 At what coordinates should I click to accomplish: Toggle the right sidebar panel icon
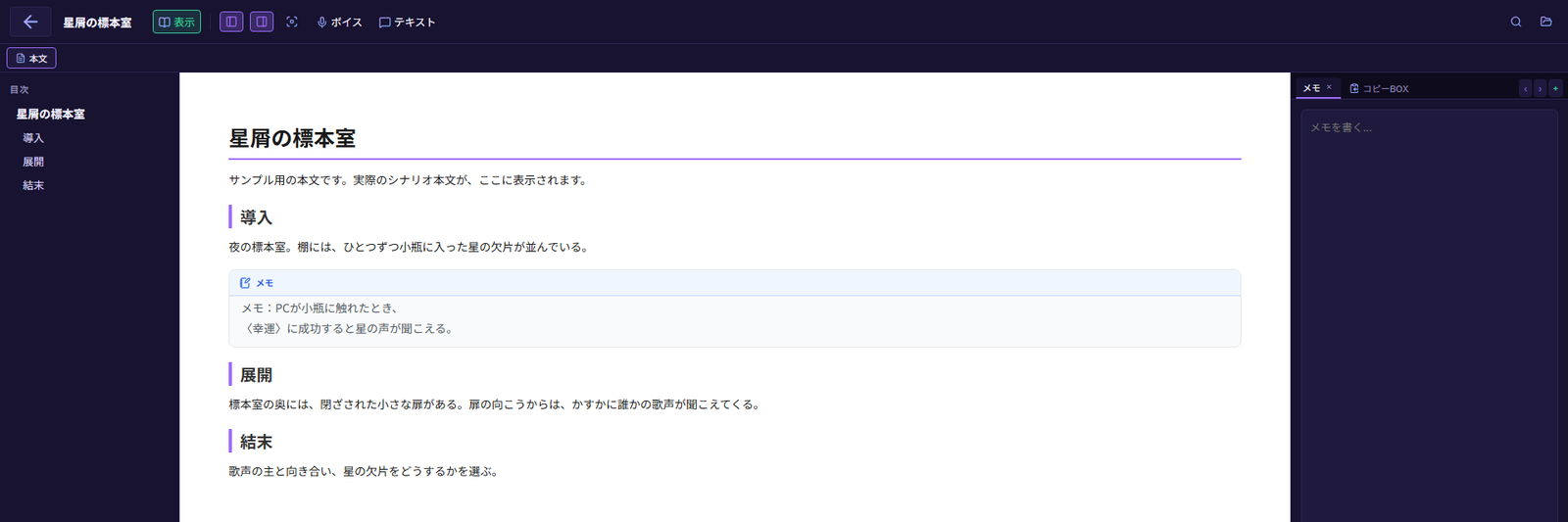point(262,22)
